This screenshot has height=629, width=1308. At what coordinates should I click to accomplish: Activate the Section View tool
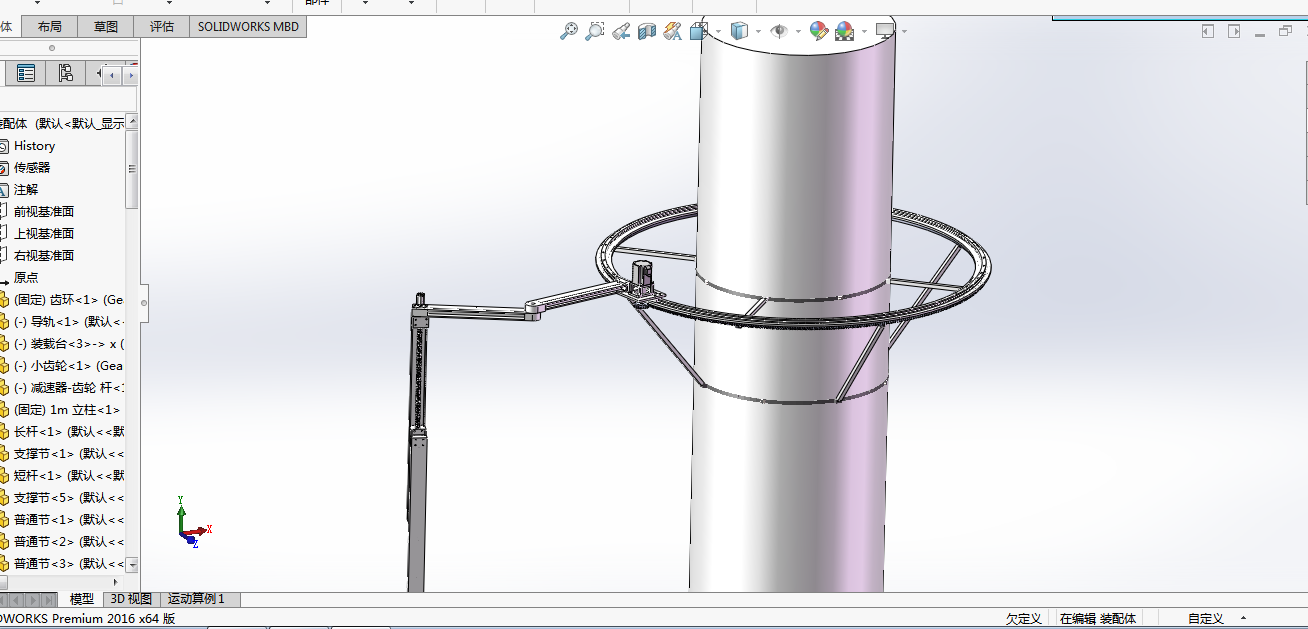pyautogui.click(x=647, y=32)
